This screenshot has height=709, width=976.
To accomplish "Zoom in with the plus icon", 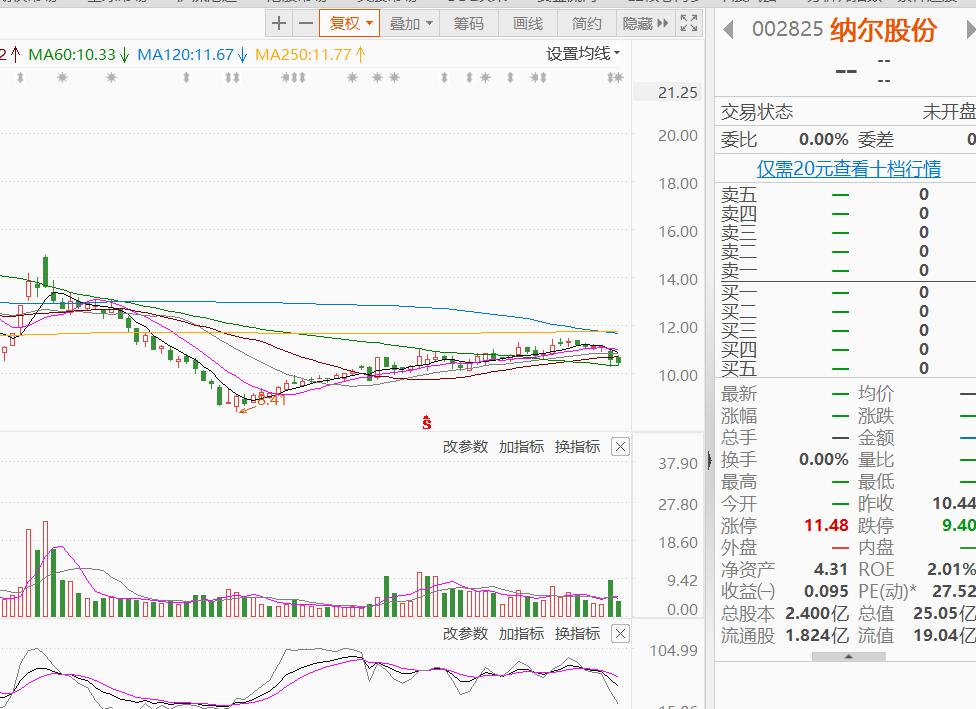I will tap(279, 23).
